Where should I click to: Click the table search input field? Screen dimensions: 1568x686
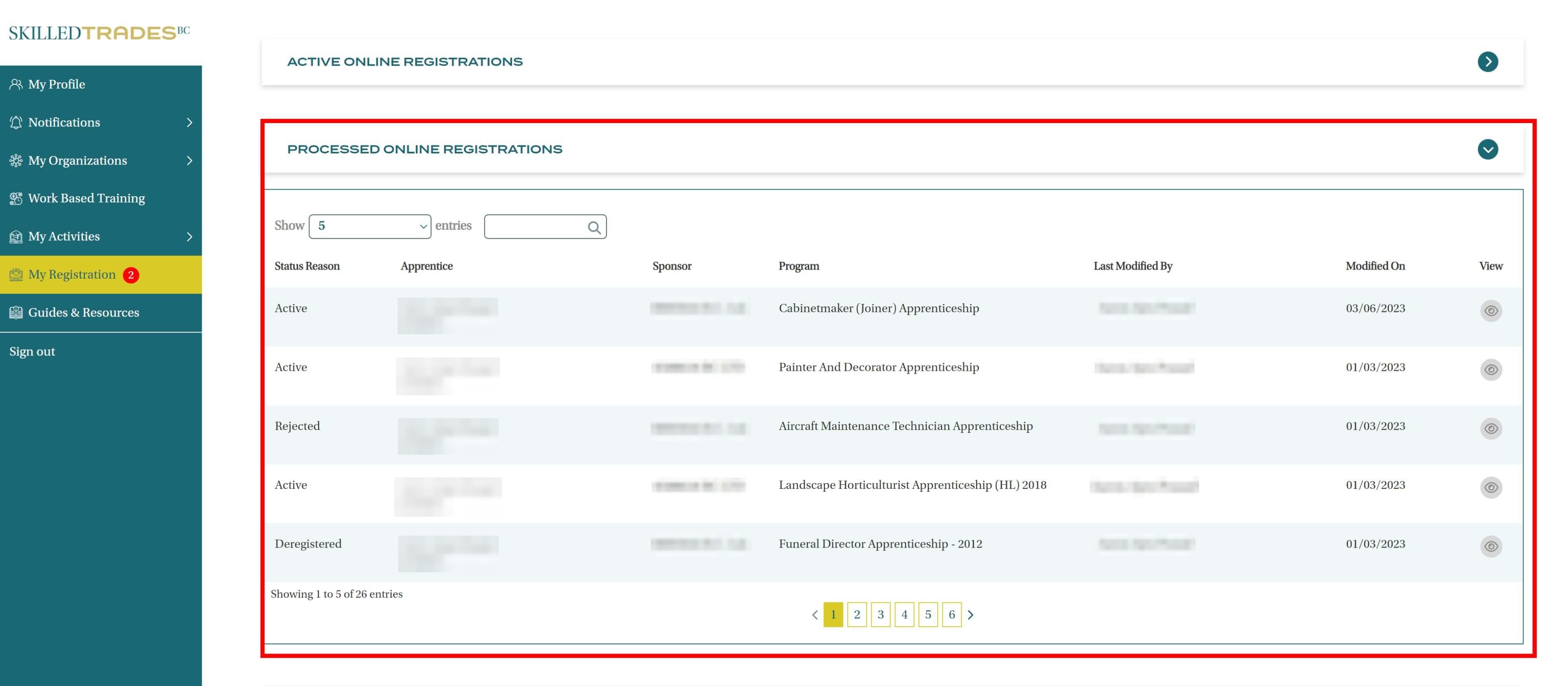pos(534,227)
